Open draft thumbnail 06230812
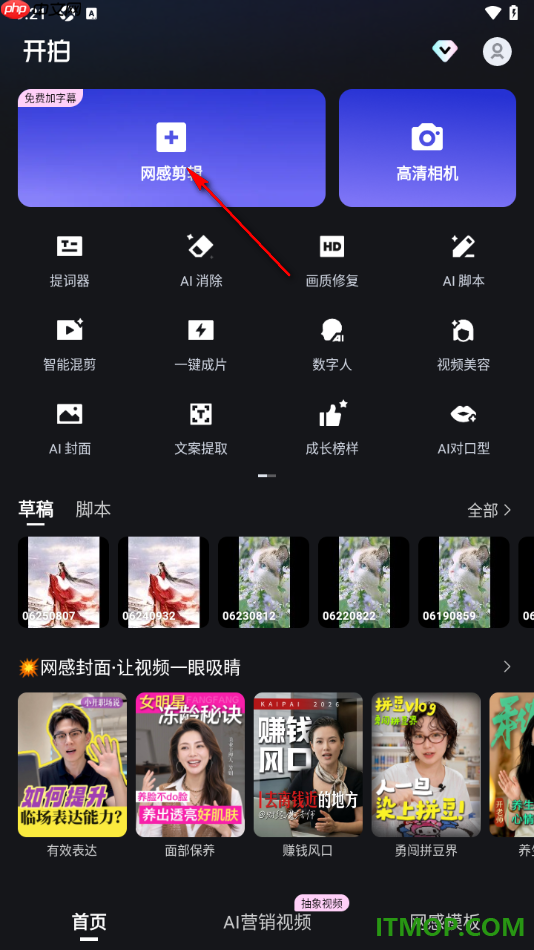Viewport: 534px width, 950px height. 264,582
